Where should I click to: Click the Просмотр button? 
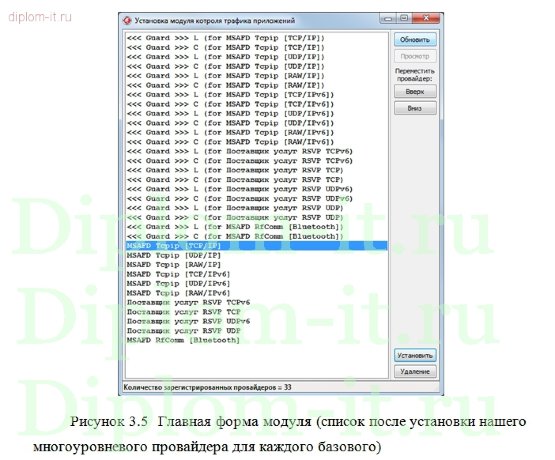[415, 56]
